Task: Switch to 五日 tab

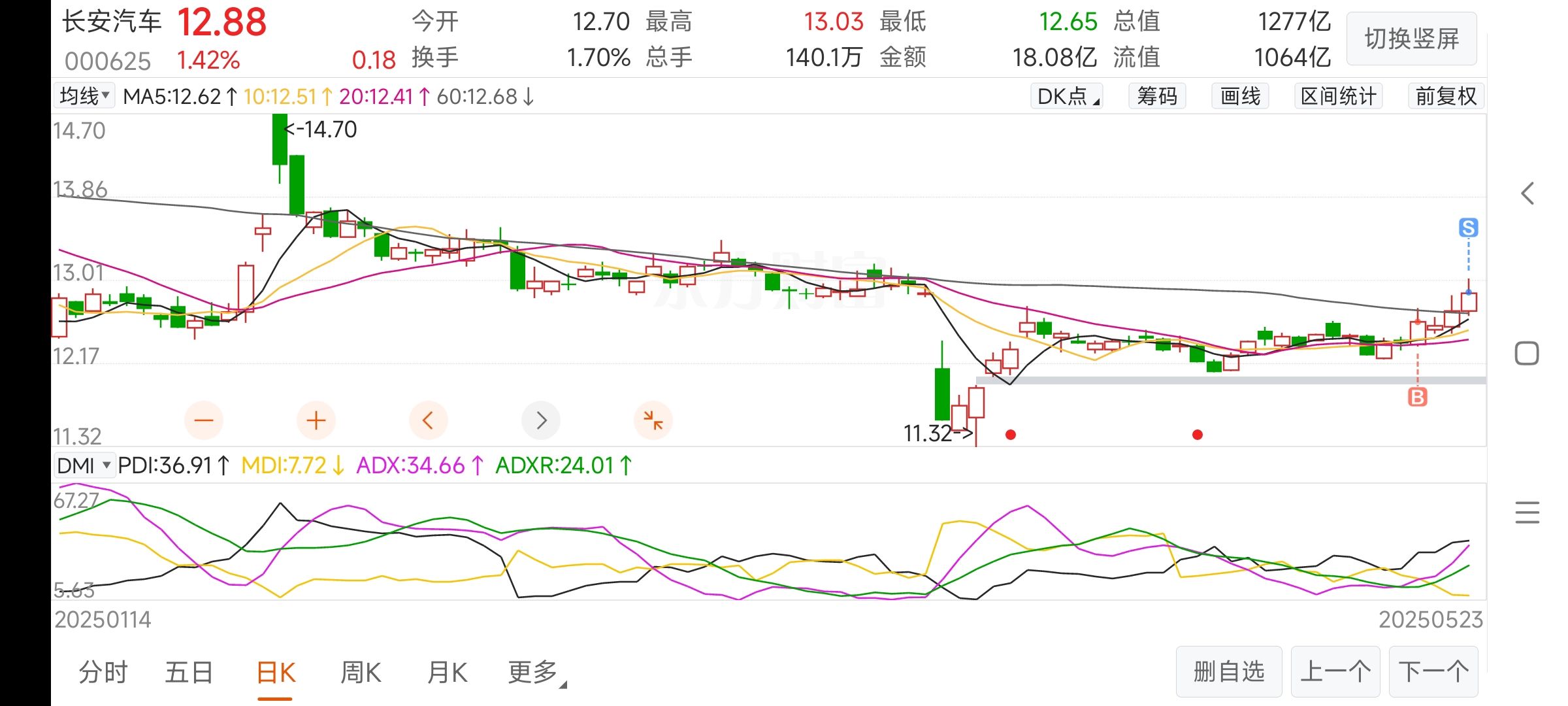Action: click(189, 673)
